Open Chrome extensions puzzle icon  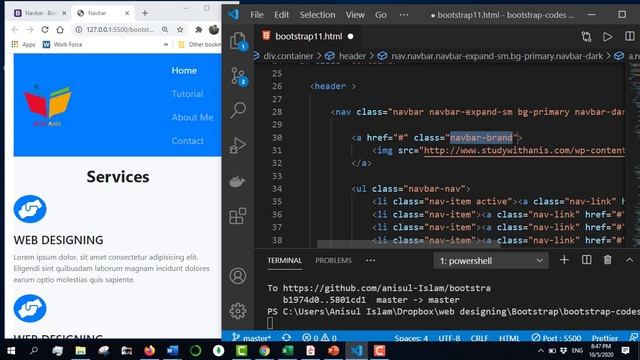tap(199, 29)
